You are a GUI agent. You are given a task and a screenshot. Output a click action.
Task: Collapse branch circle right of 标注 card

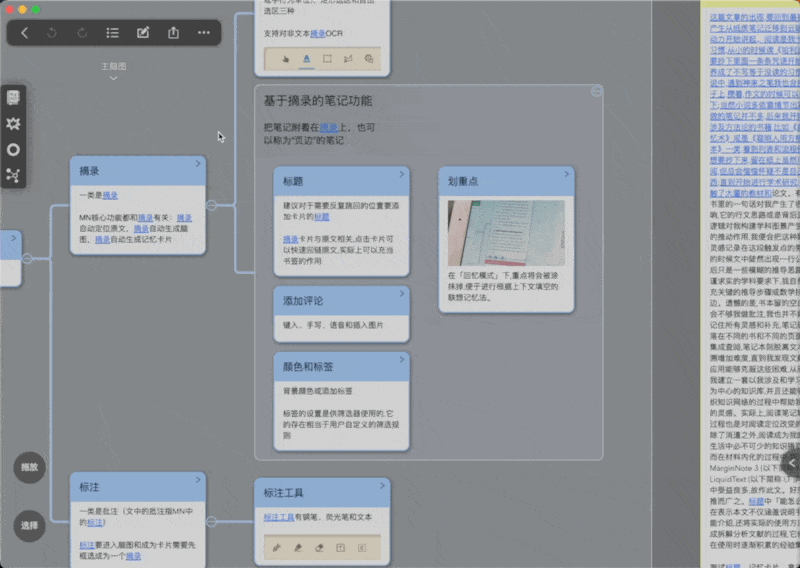[x=211, y=522]
